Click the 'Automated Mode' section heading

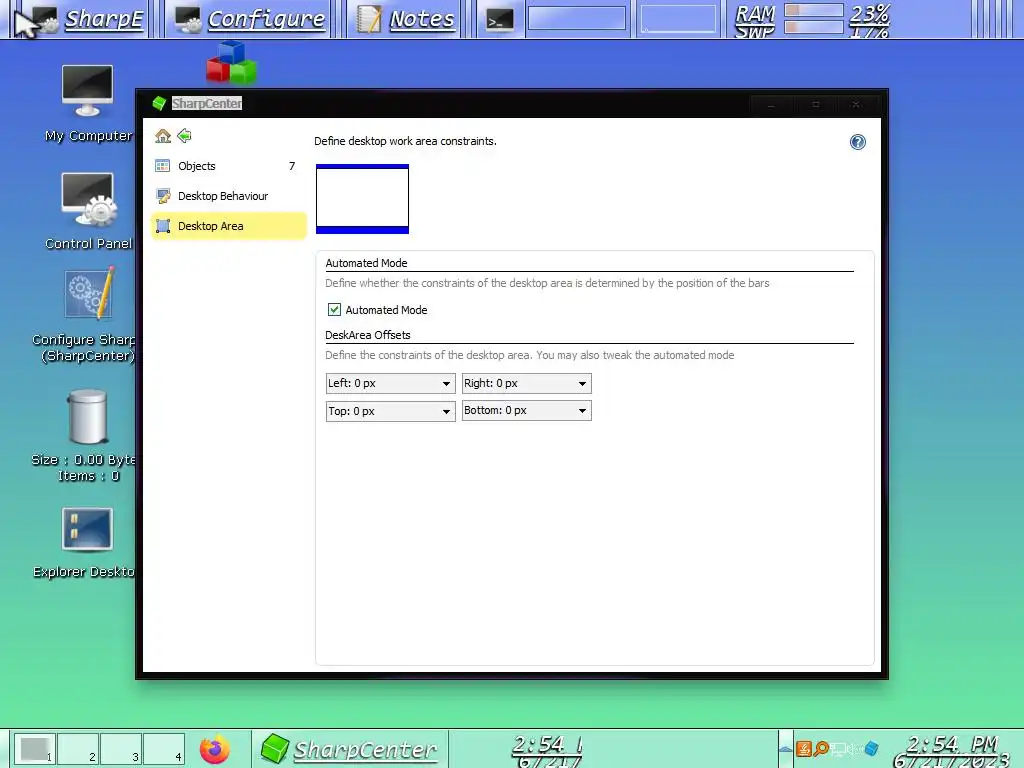point(366,263)
